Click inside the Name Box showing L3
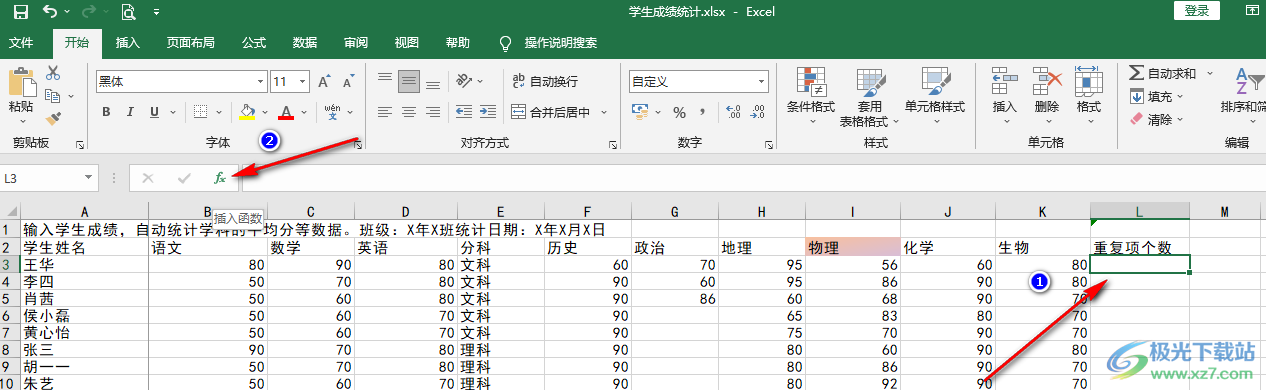This screenshot has width=1266, height=390. tap(42, 178)
